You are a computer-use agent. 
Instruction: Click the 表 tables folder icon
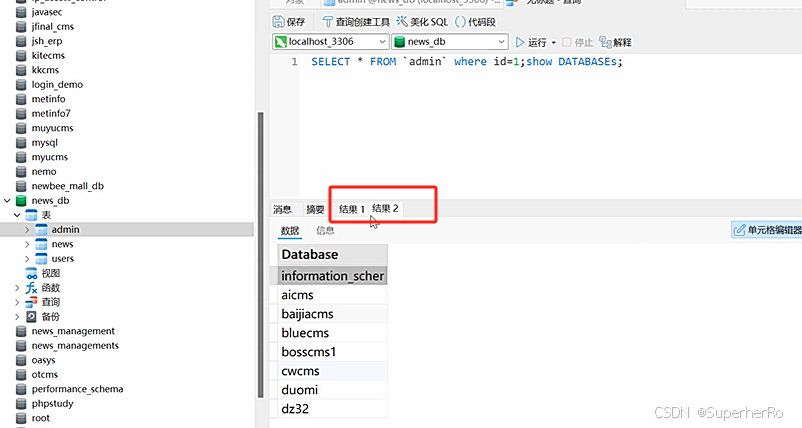coord(31,215)
